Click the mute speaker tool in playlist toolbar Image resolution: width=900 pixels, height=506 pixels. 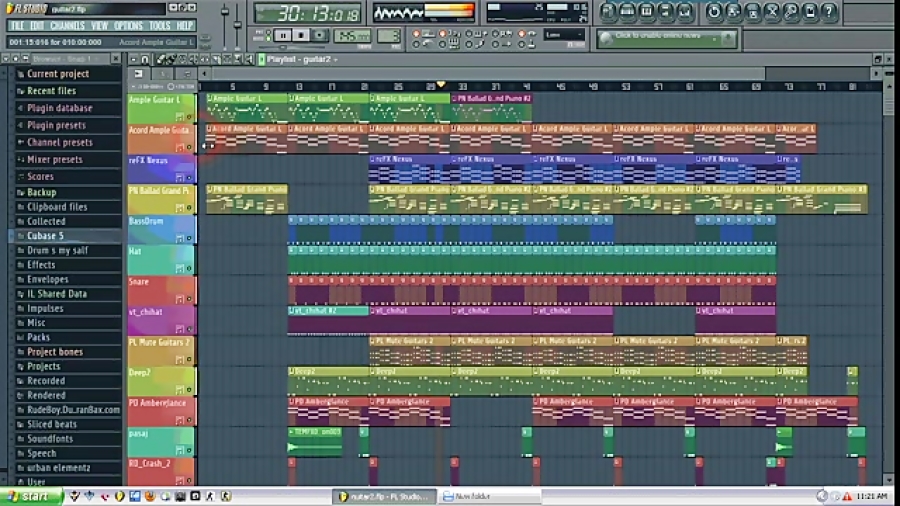[x=194, y=59]
